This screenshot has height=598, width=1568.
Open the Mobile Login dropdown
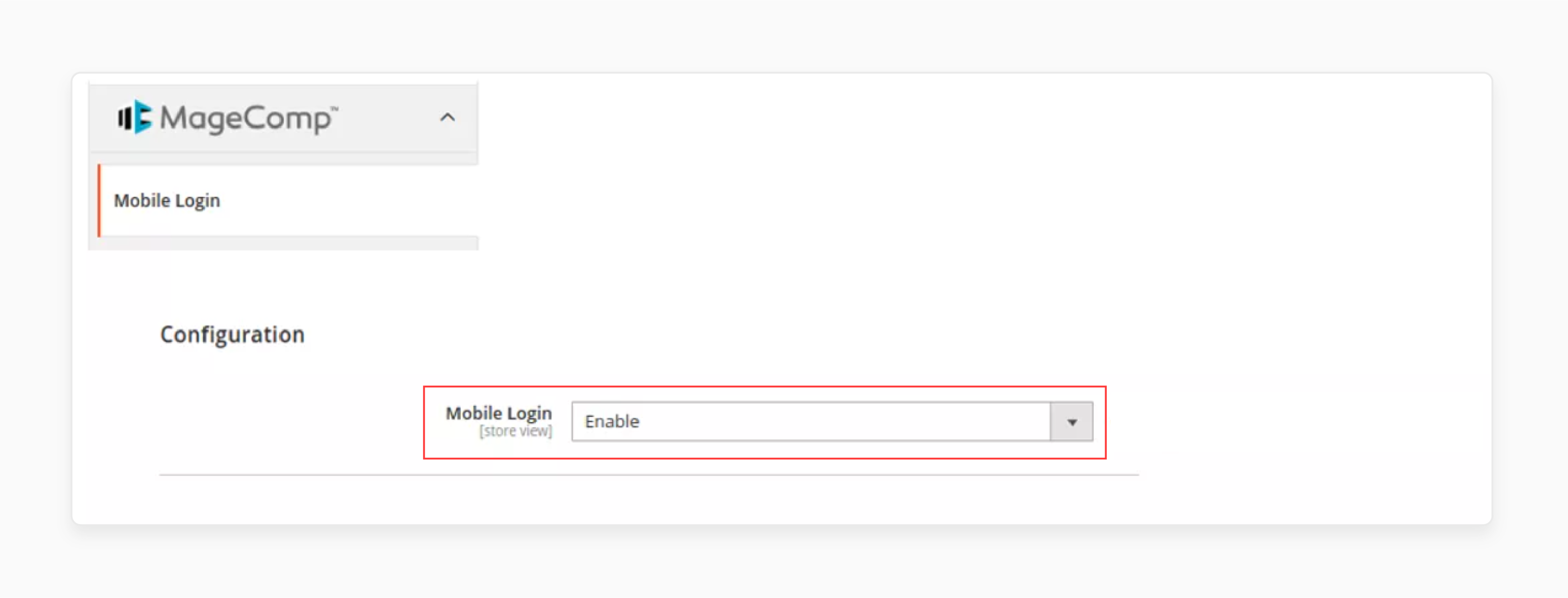tap(1075, 420)
